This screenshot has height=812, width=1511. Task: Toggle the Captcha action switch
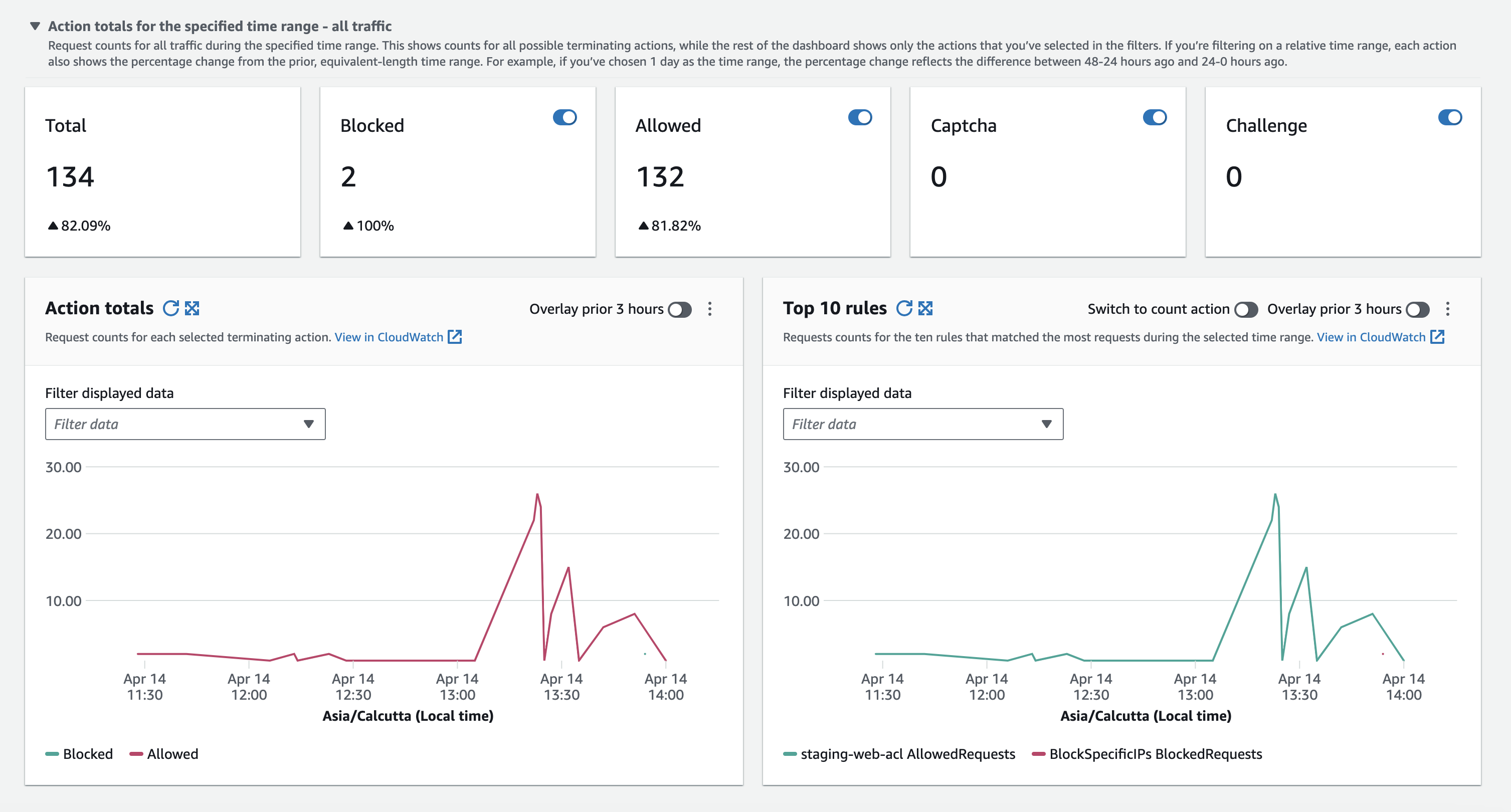click(1155, 117)
